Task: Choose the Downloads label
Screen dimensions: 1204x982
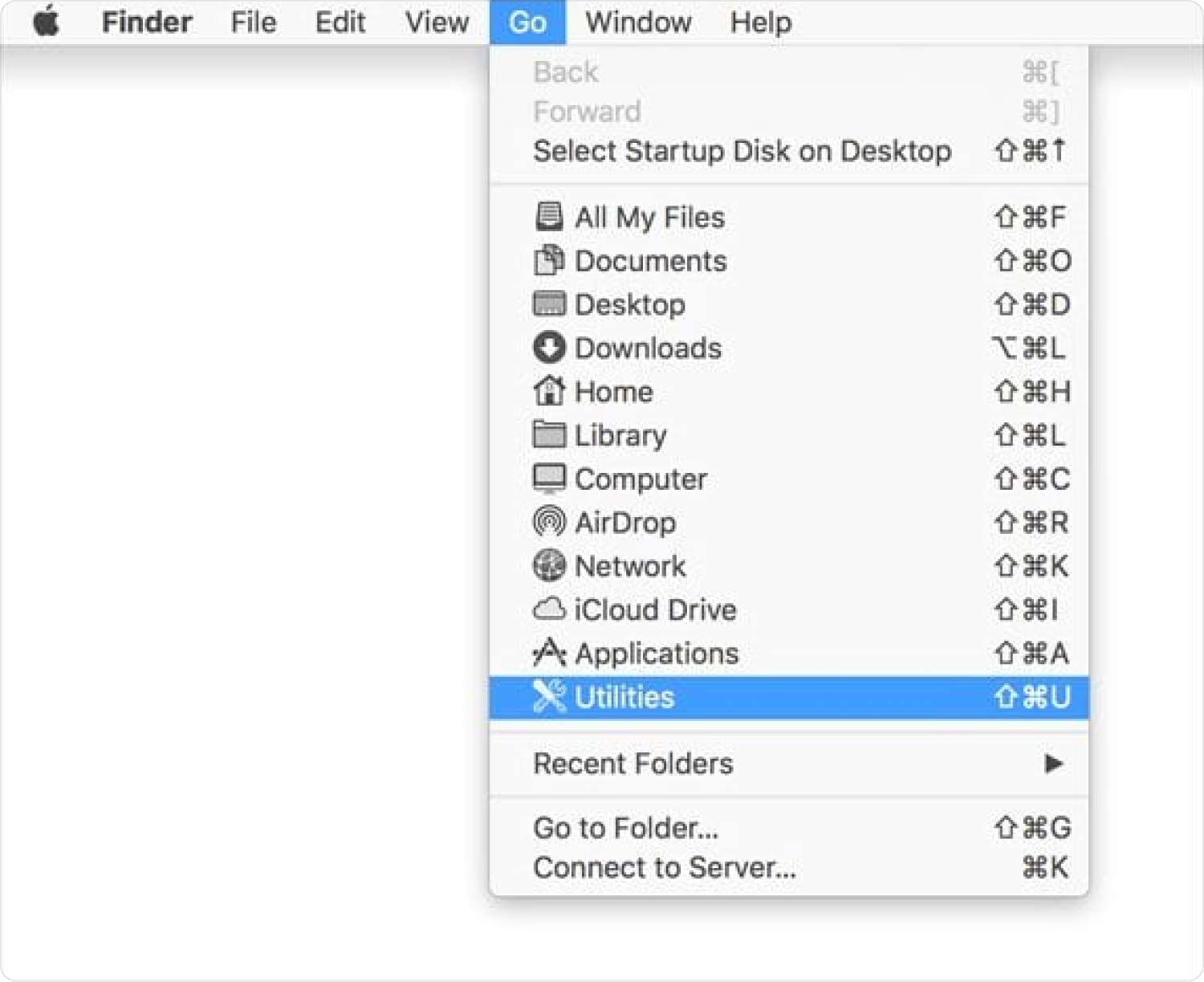Action: coord(648,348)
